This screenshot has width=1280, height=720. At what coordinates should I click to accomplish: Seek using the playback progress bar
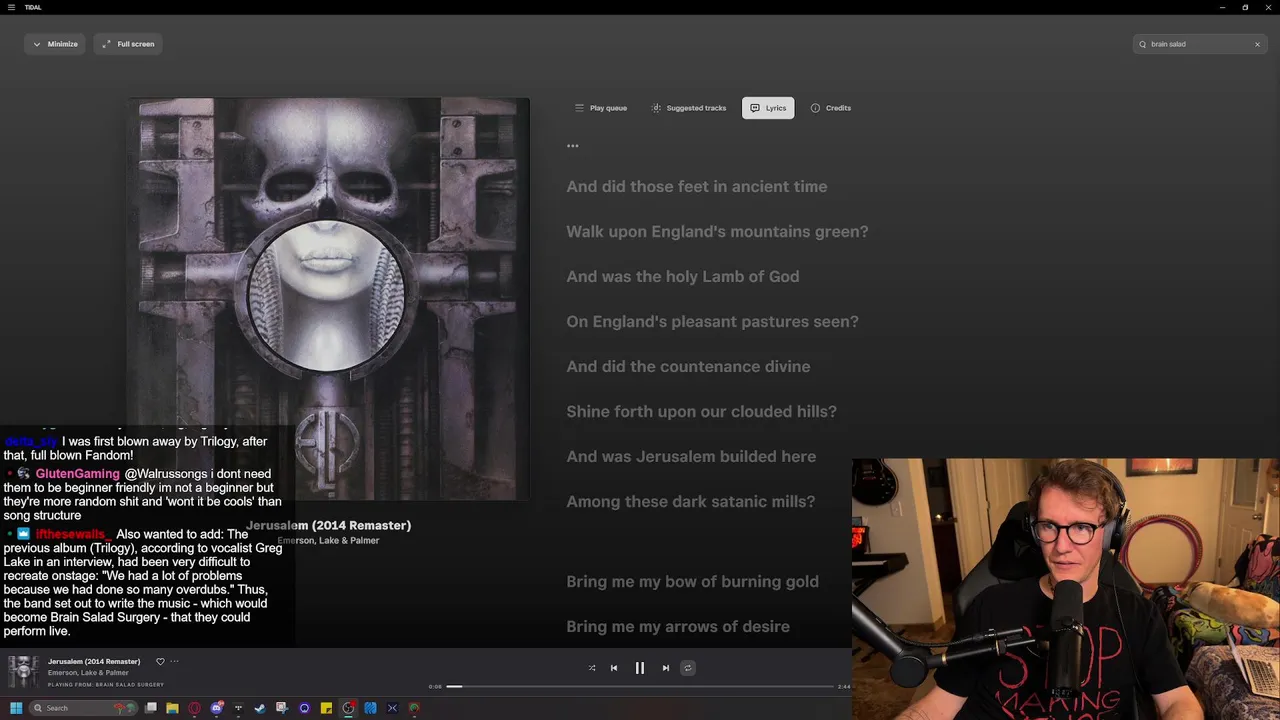[640, 687]
